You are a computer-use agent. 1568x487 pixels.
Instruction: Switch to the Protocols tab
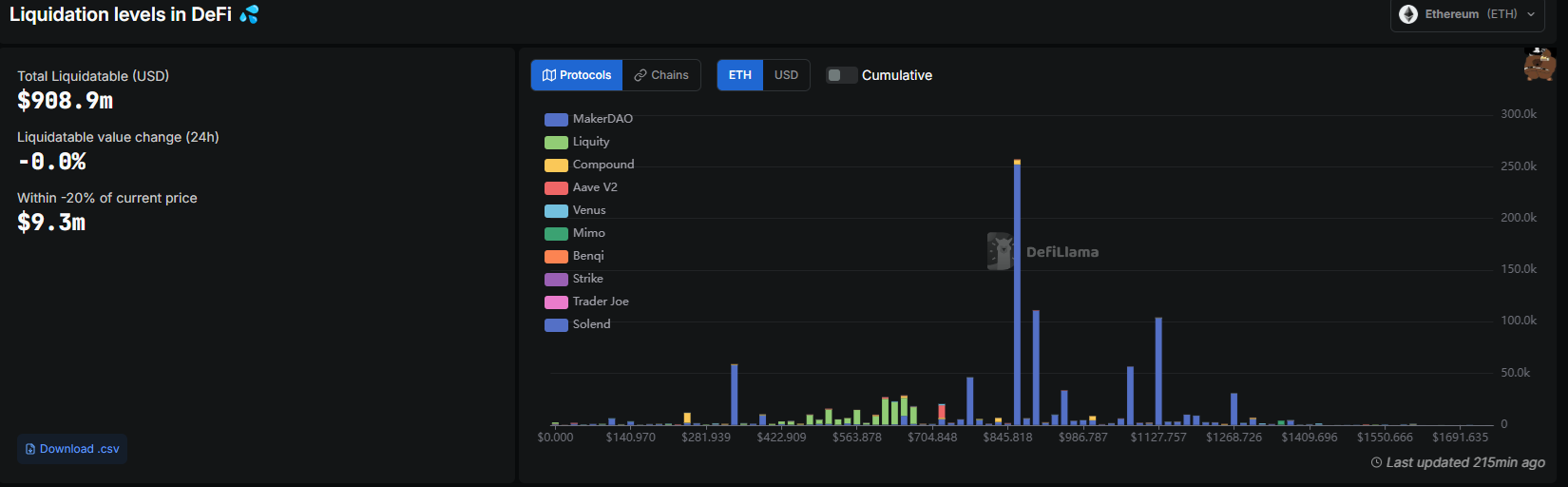pos(577,75)
